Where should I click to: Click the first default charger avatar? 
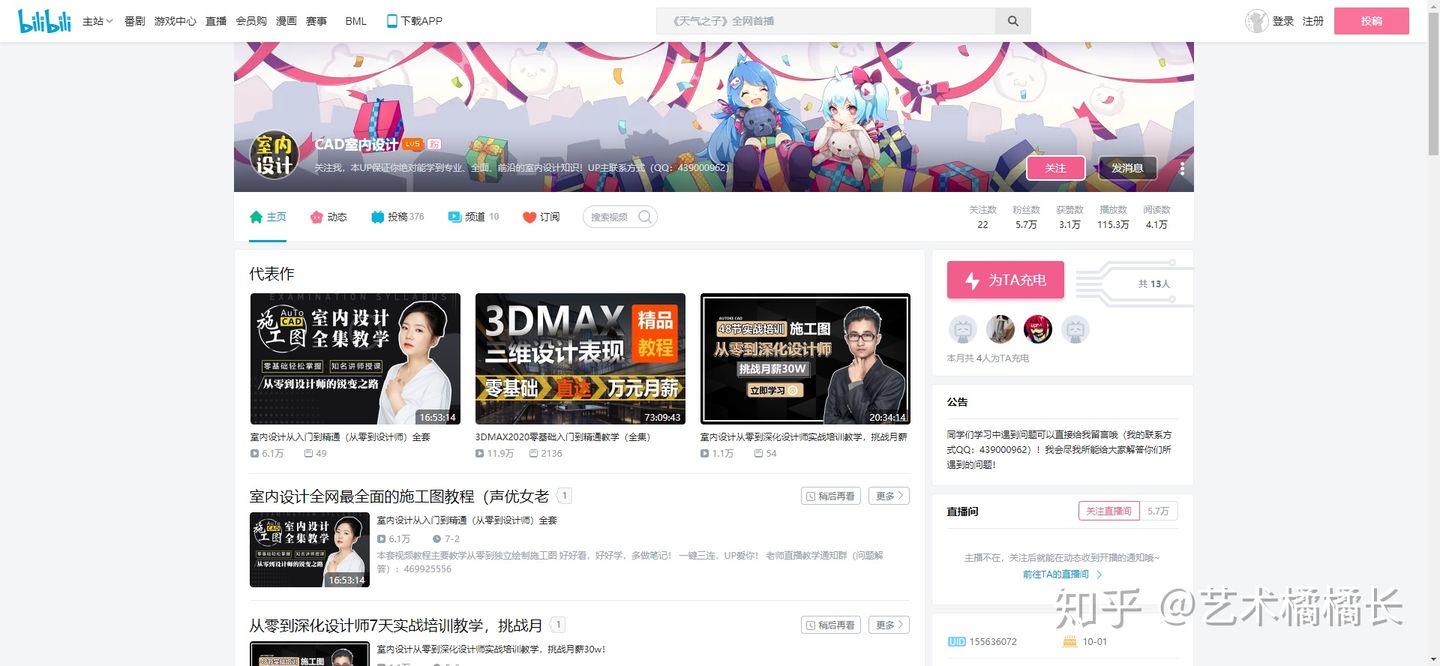point(962,329)
